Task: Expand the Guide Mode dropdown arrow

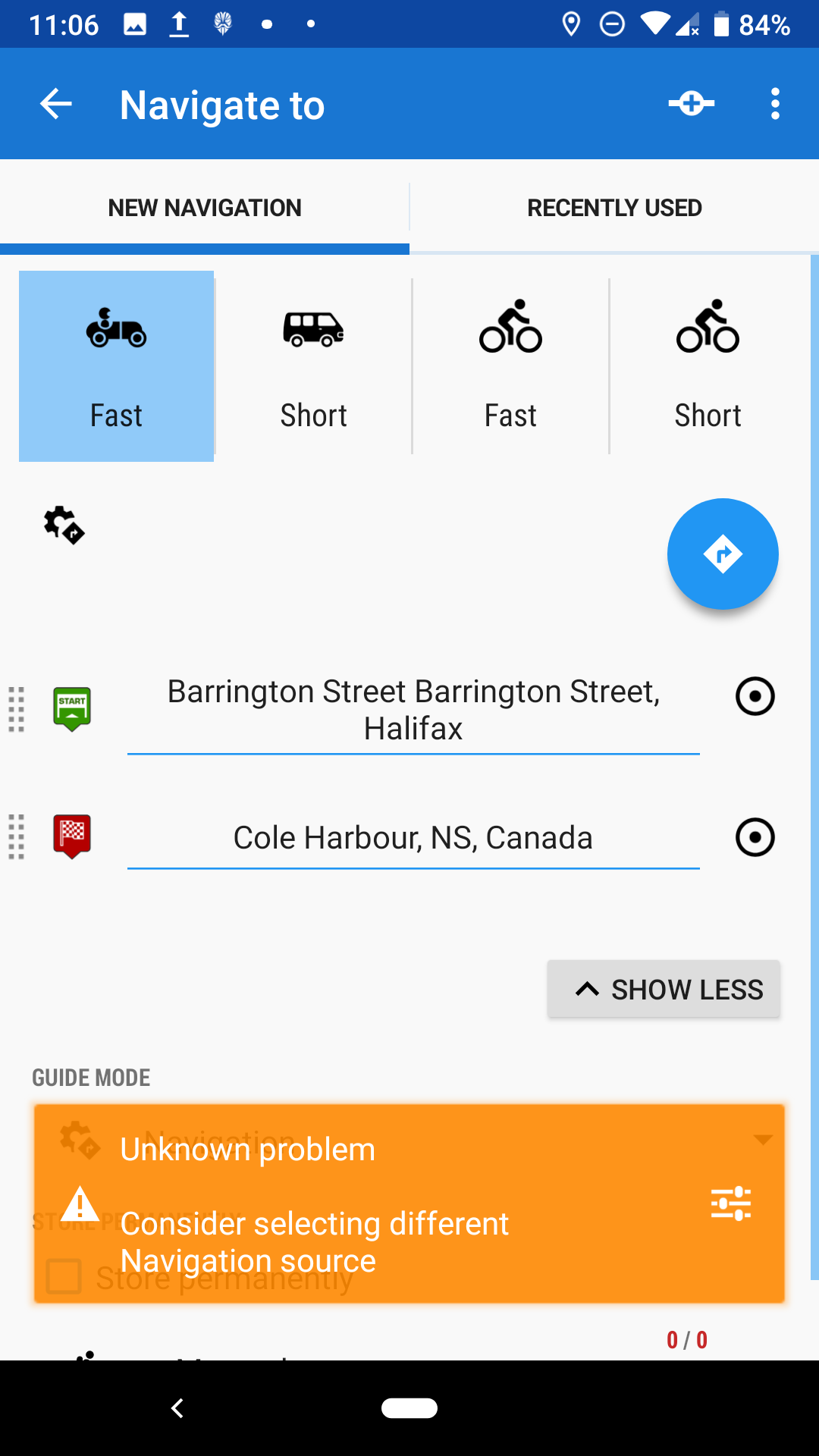Action: [x=763, y=1139]
